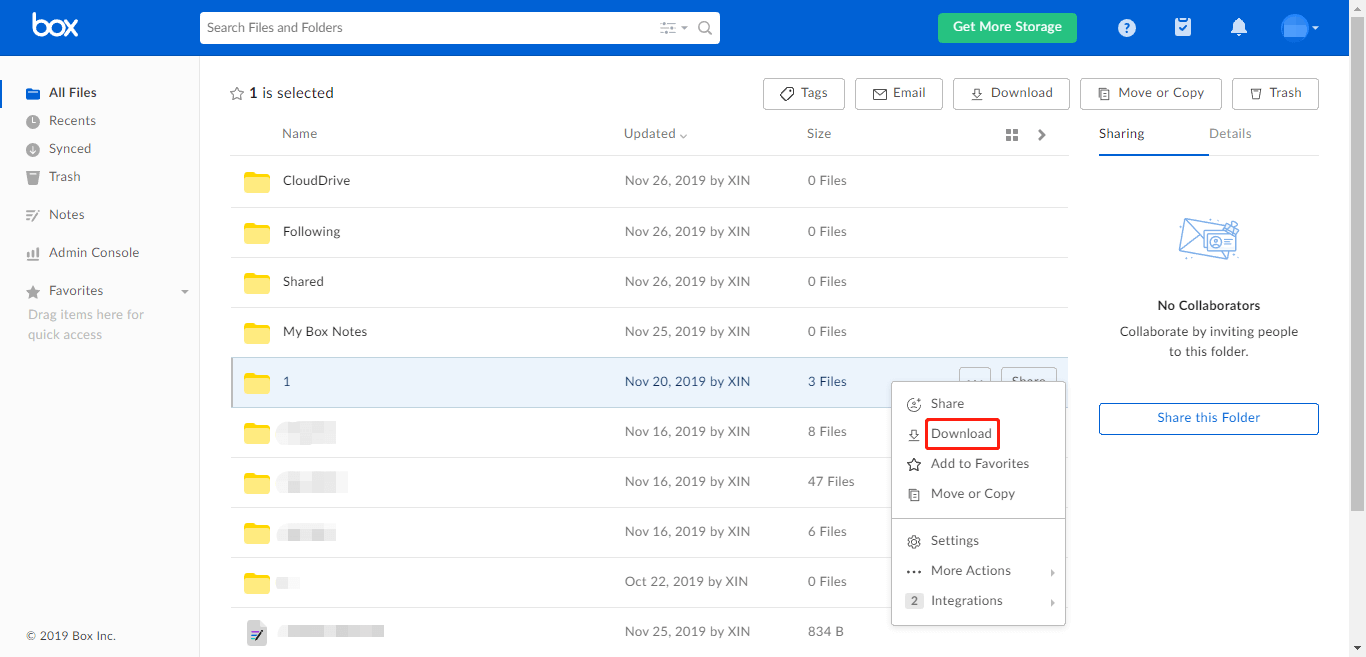
Task: Click the search magnifier icon
Action: point(705,28)
